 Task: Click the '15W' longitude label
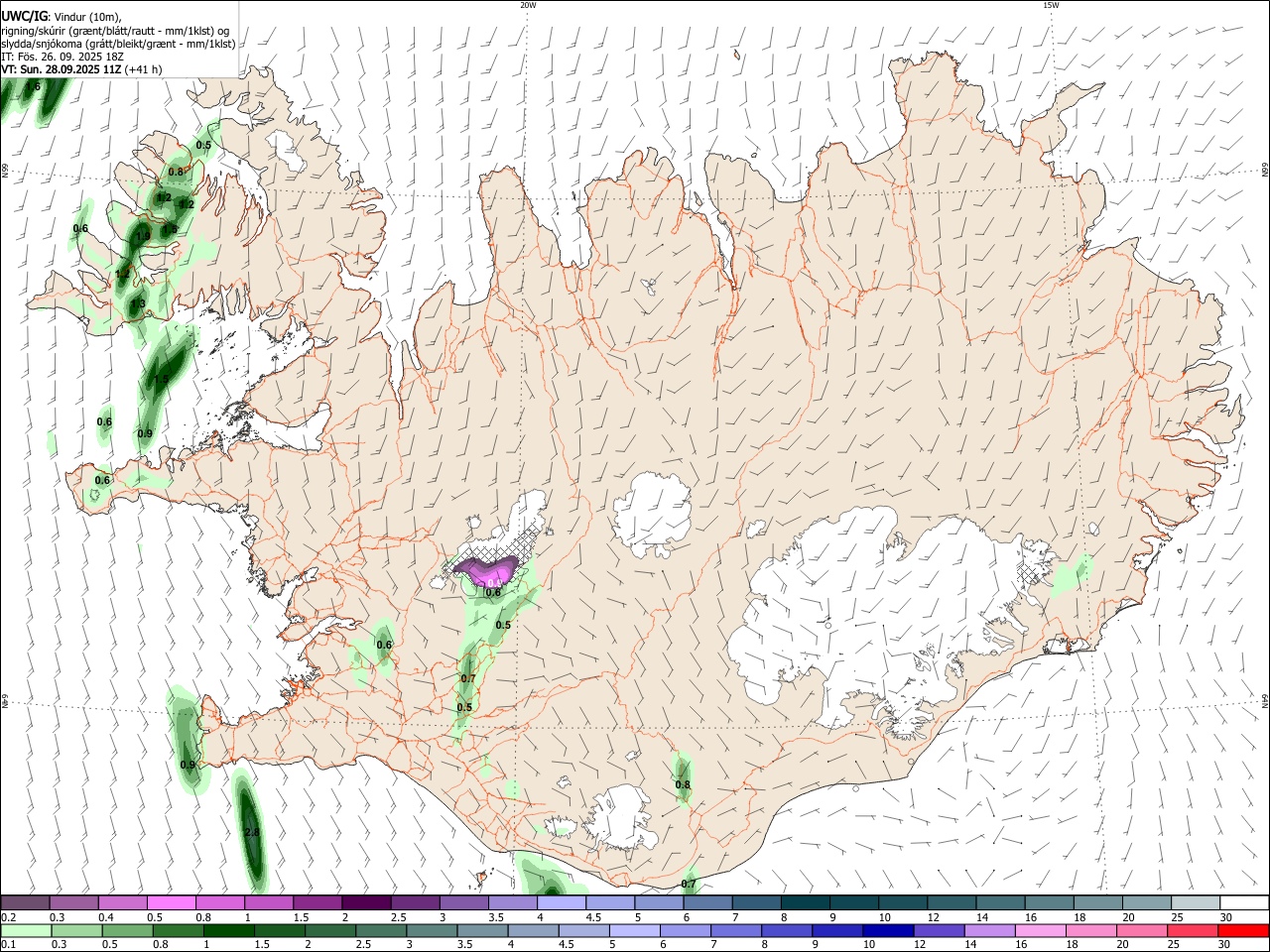pyautogui.click(x=1051, y=5)
